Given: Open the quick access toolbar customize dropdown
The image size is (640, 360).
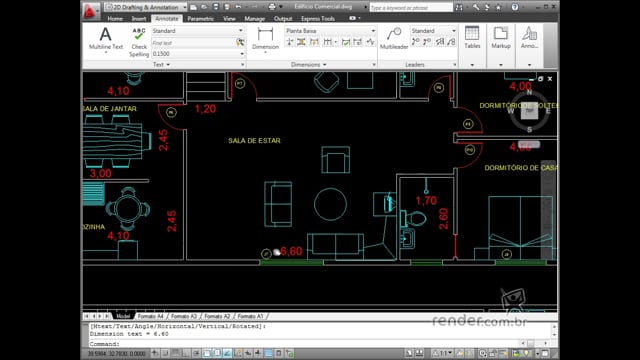Looking at the screenshot, I should pos(281,7).
